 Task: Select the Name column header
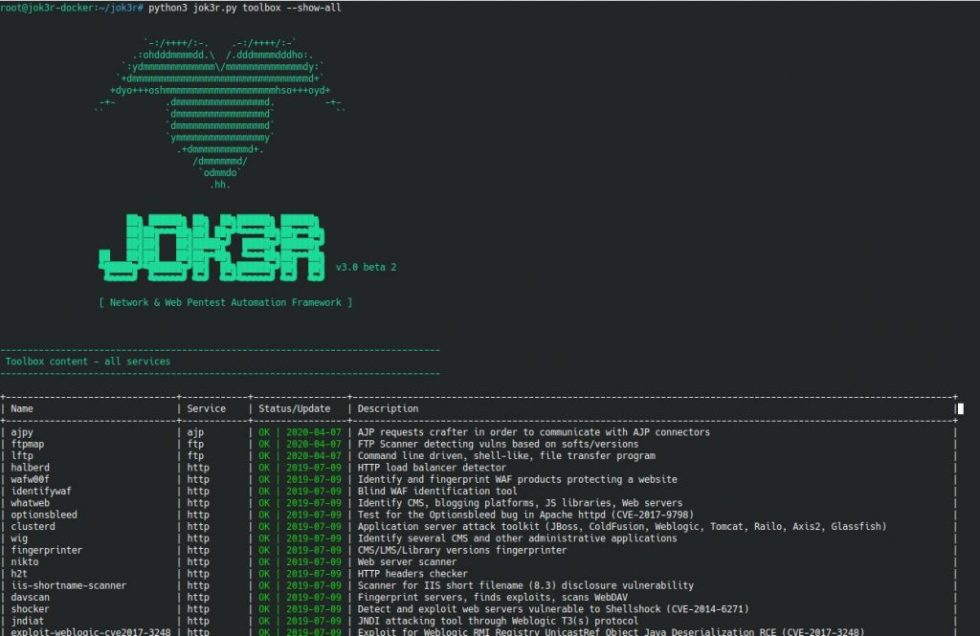[21, 408]
